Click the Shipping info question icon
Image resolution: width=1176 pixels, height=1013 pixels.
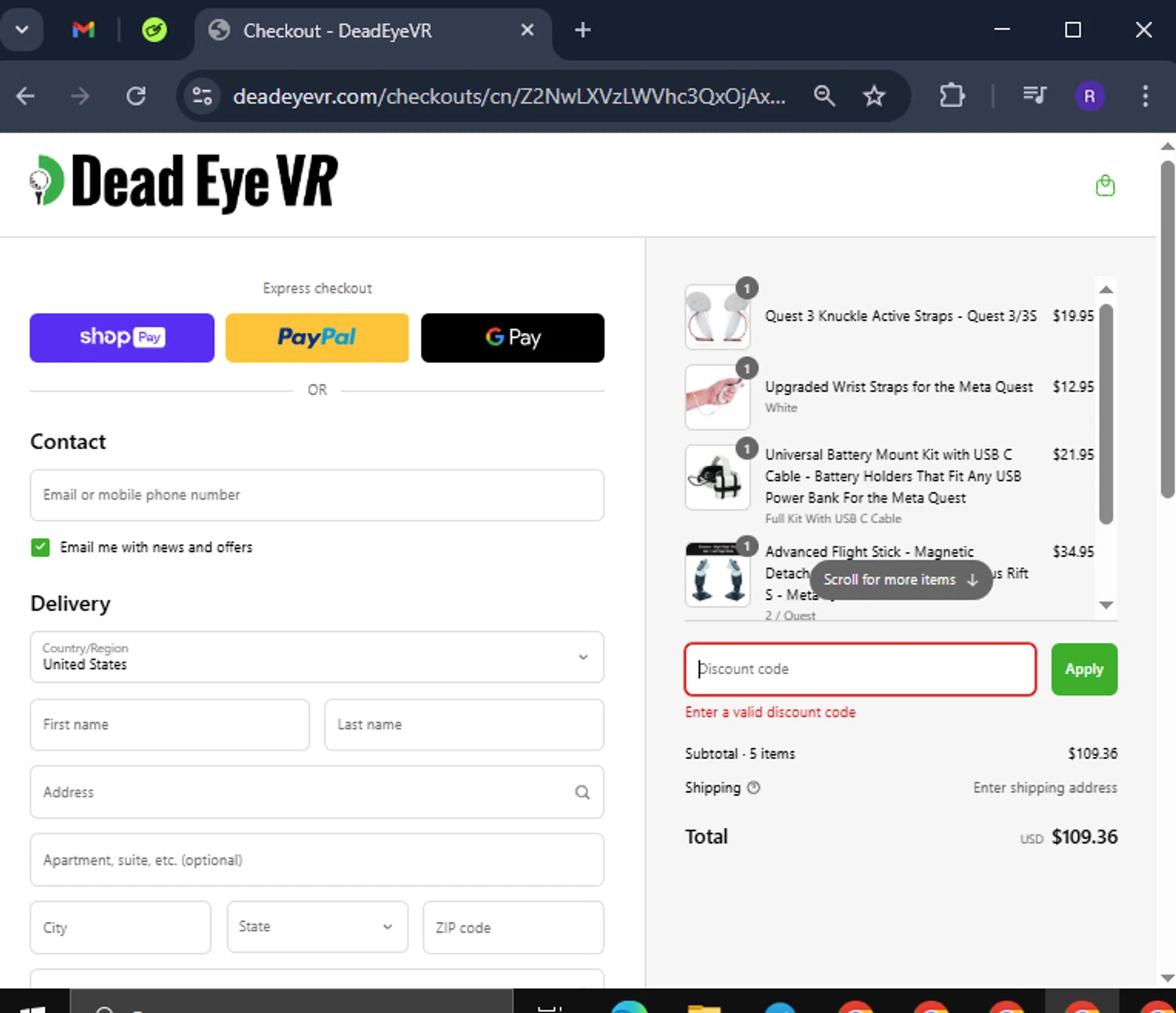click(x=753, y=787)
